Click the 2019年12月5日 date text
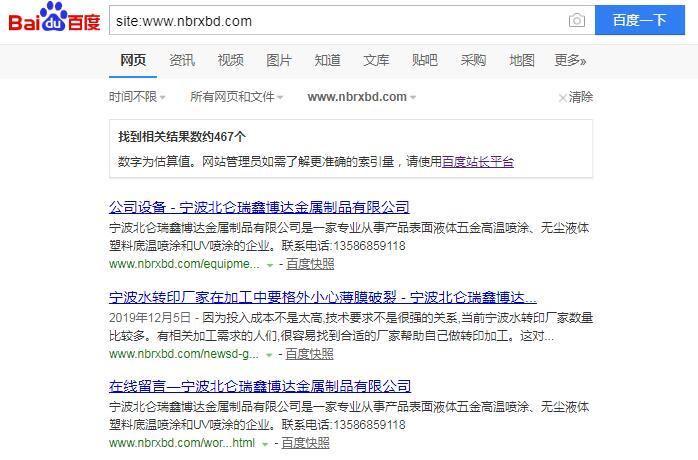698x460 pixels. click(150, 318)
